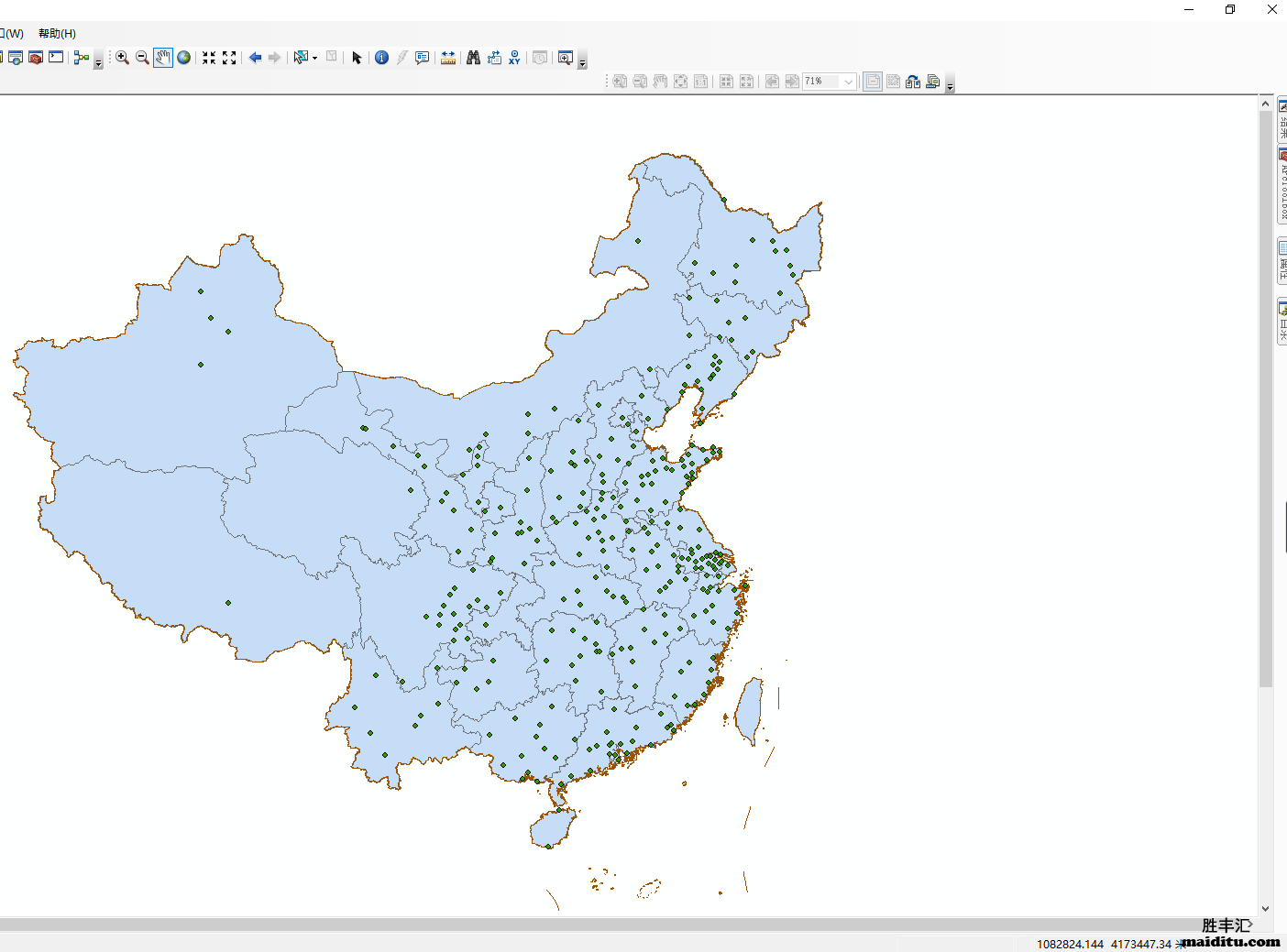Click the previous extent back arrow
This screenshot has width=1287, height=952.
255,58
